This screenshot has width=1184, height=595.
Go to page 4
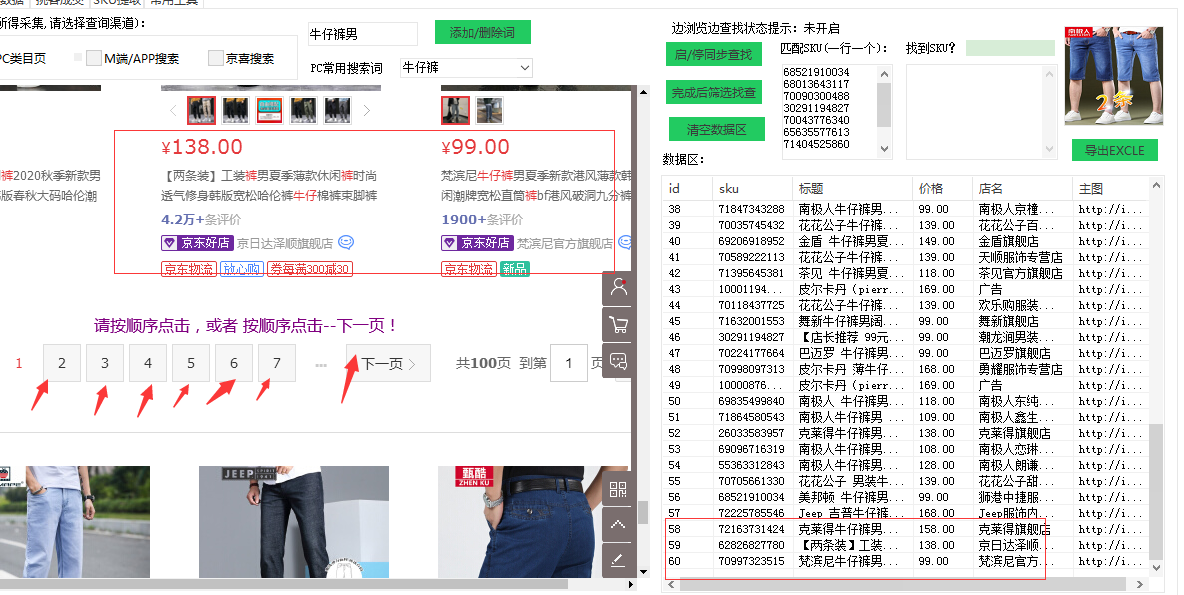tap(148, 363)
